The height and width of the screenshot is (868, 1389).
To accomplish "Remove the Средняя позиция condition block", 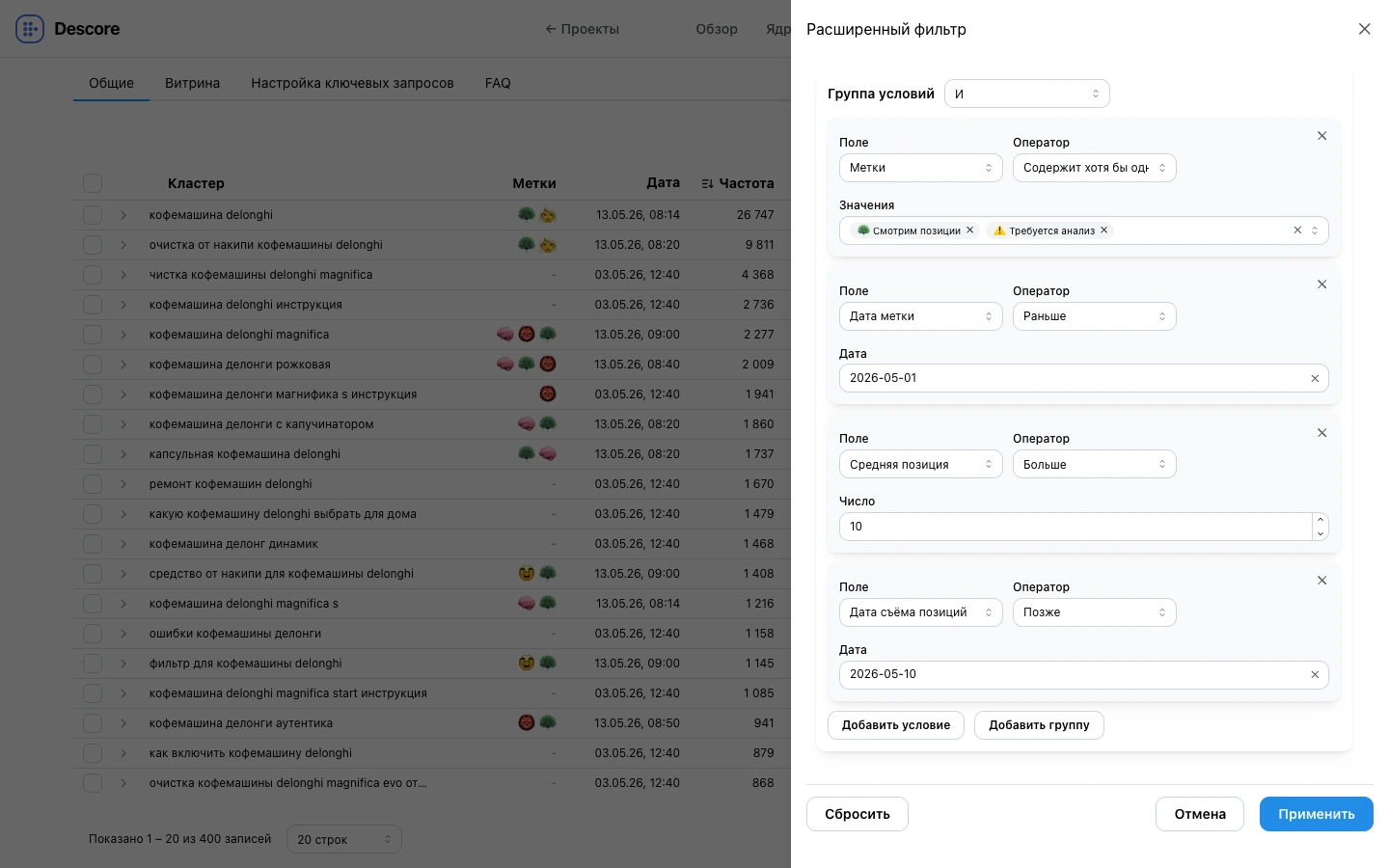I will point(1321,433).
